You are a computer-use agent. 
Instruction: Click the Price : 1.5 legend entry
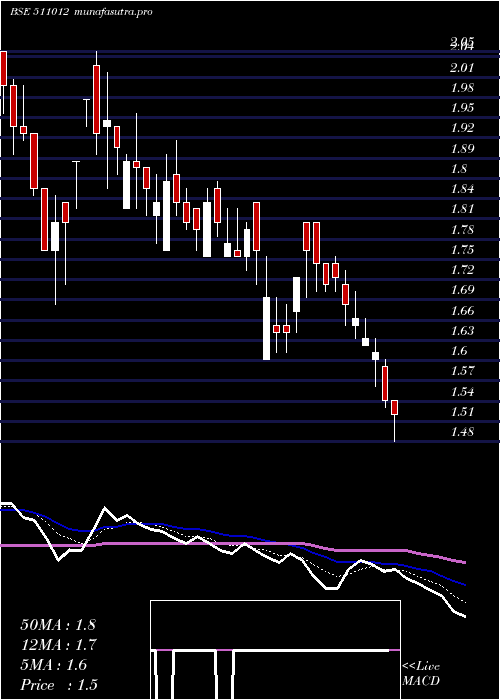coord(59,685)
